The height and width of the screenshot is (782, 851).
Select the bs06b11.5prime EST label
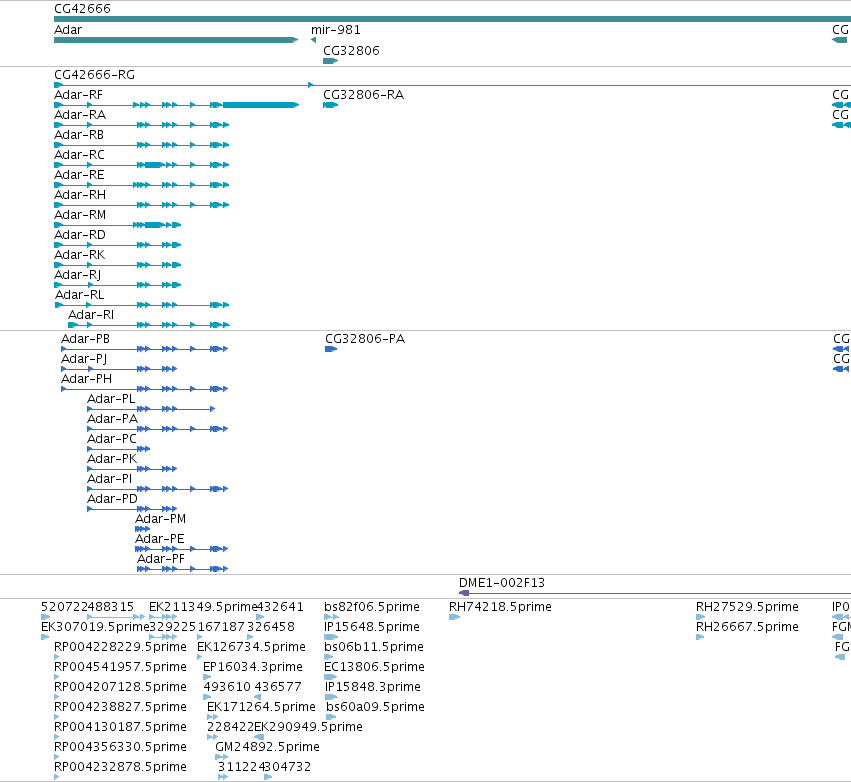click(373, 647)
